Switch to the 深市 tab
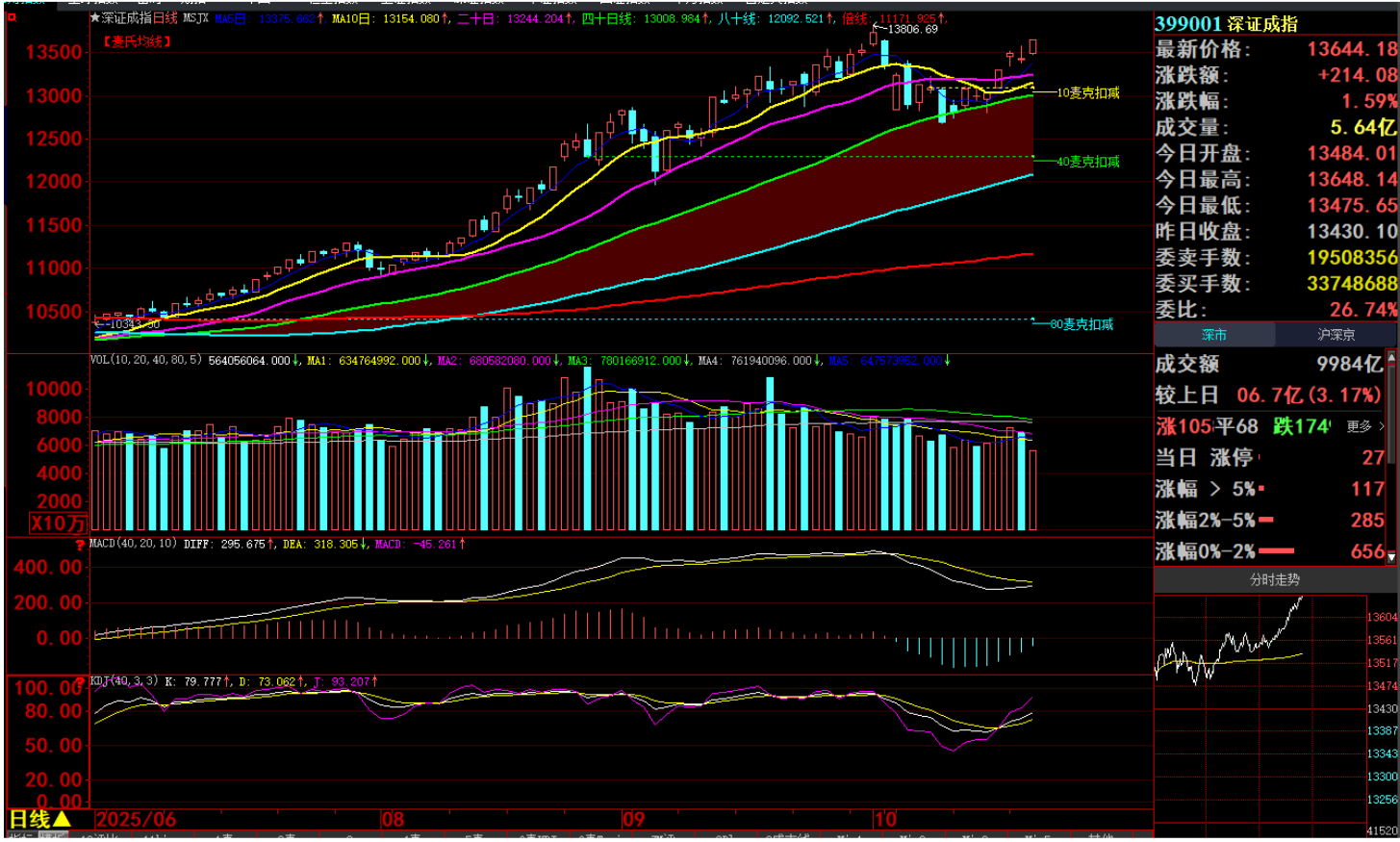Viewport: 1400px width, 842px height. [x=1214, y=335]
